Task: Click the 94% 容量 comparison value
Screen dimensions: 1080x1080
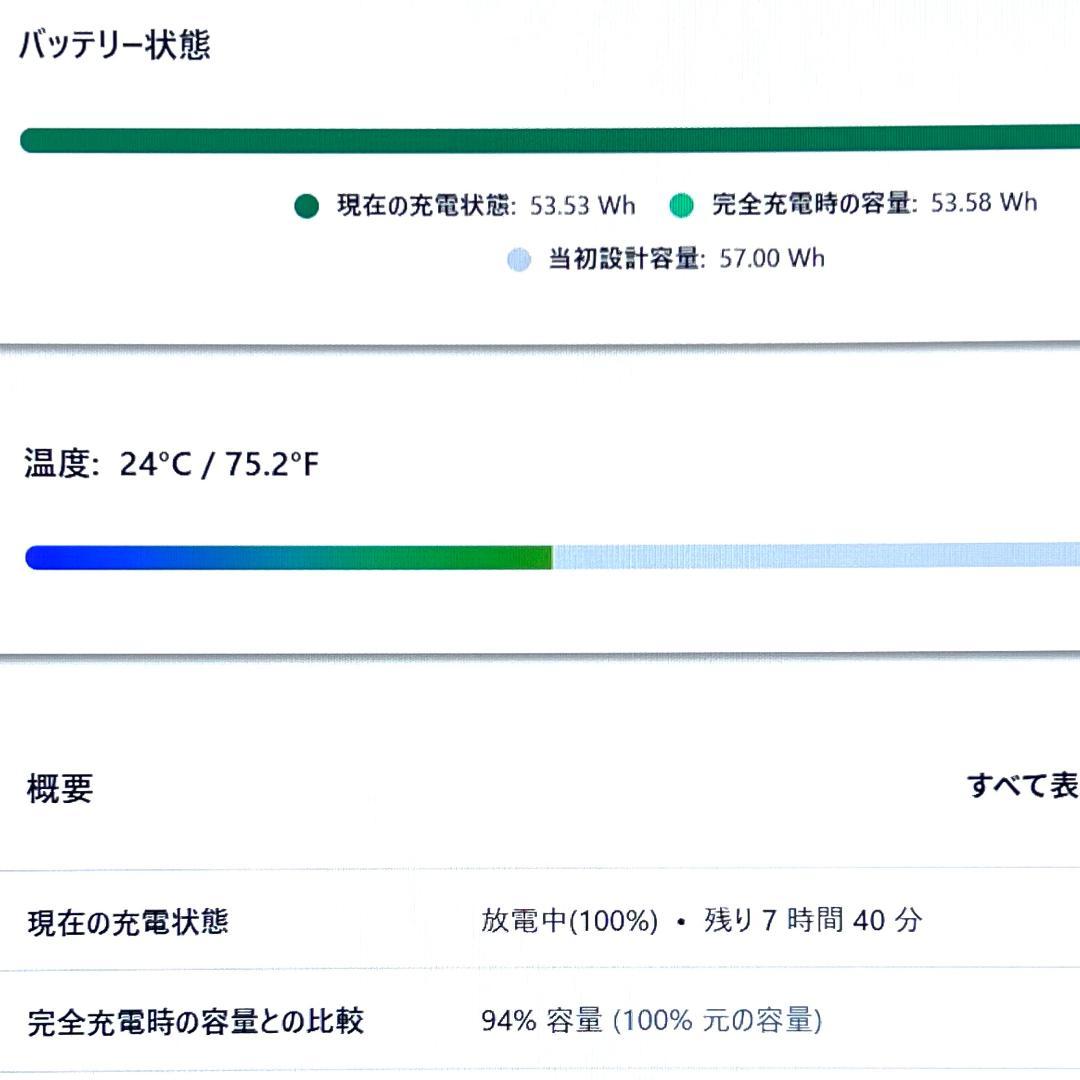Action: click(541, 1021)
